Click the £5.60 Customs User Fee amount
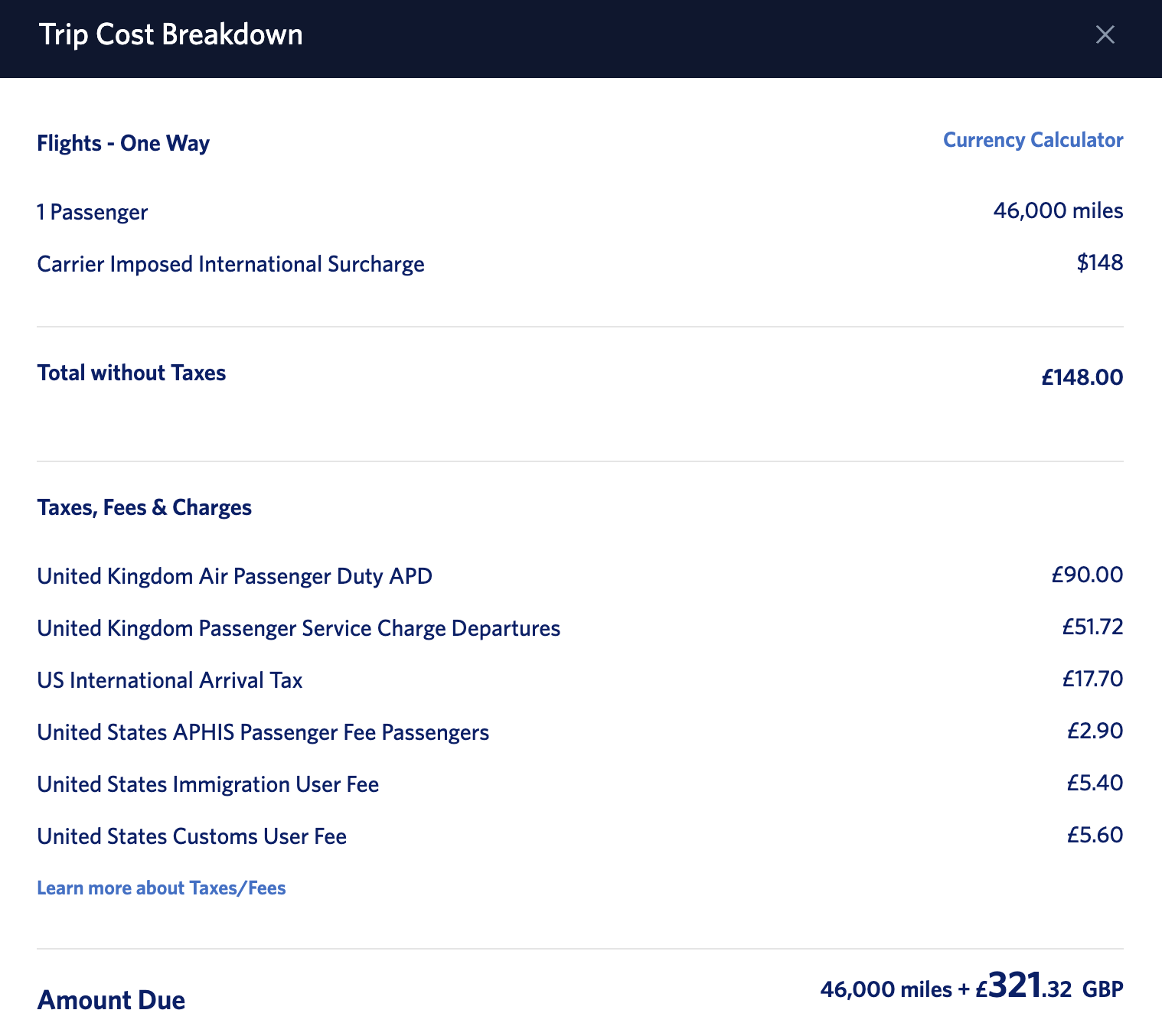 coord(1095,835)
